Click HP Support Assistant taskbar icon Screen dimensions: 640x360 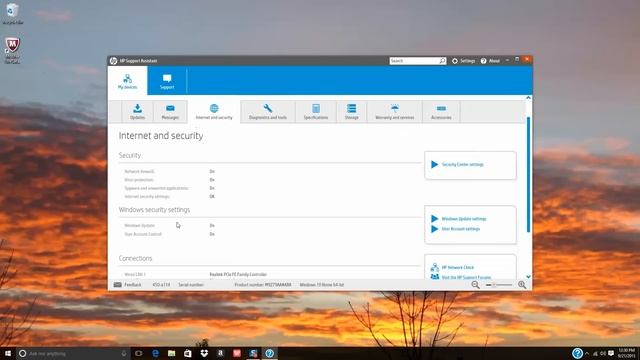269,353
